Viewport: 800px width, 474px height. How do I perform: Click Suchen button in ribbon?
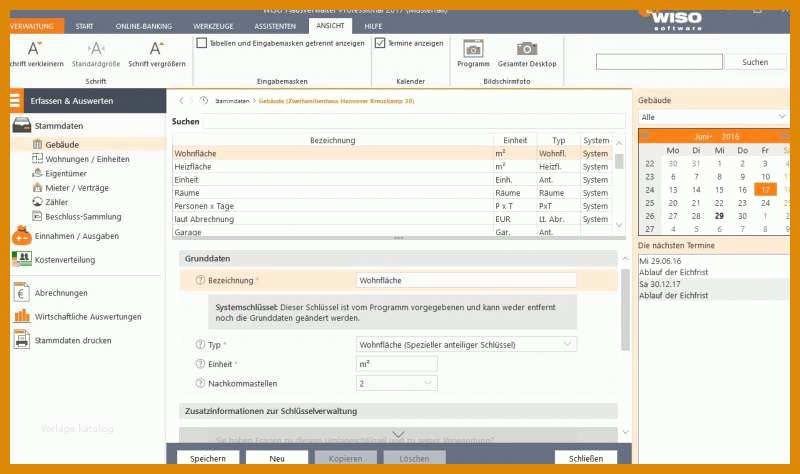click(x=755, y=62)
